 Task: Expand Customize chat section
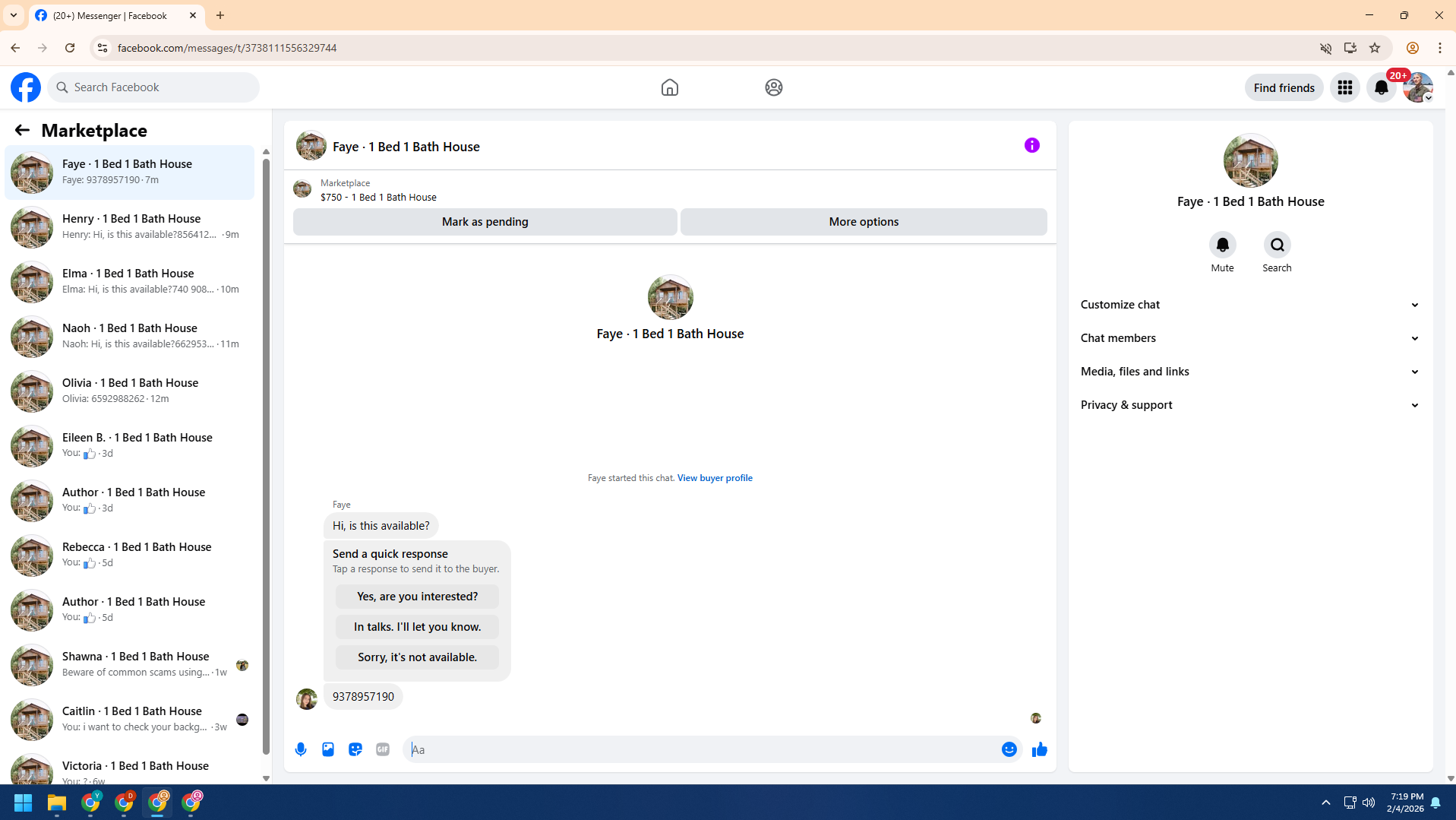click(1250, 305)
